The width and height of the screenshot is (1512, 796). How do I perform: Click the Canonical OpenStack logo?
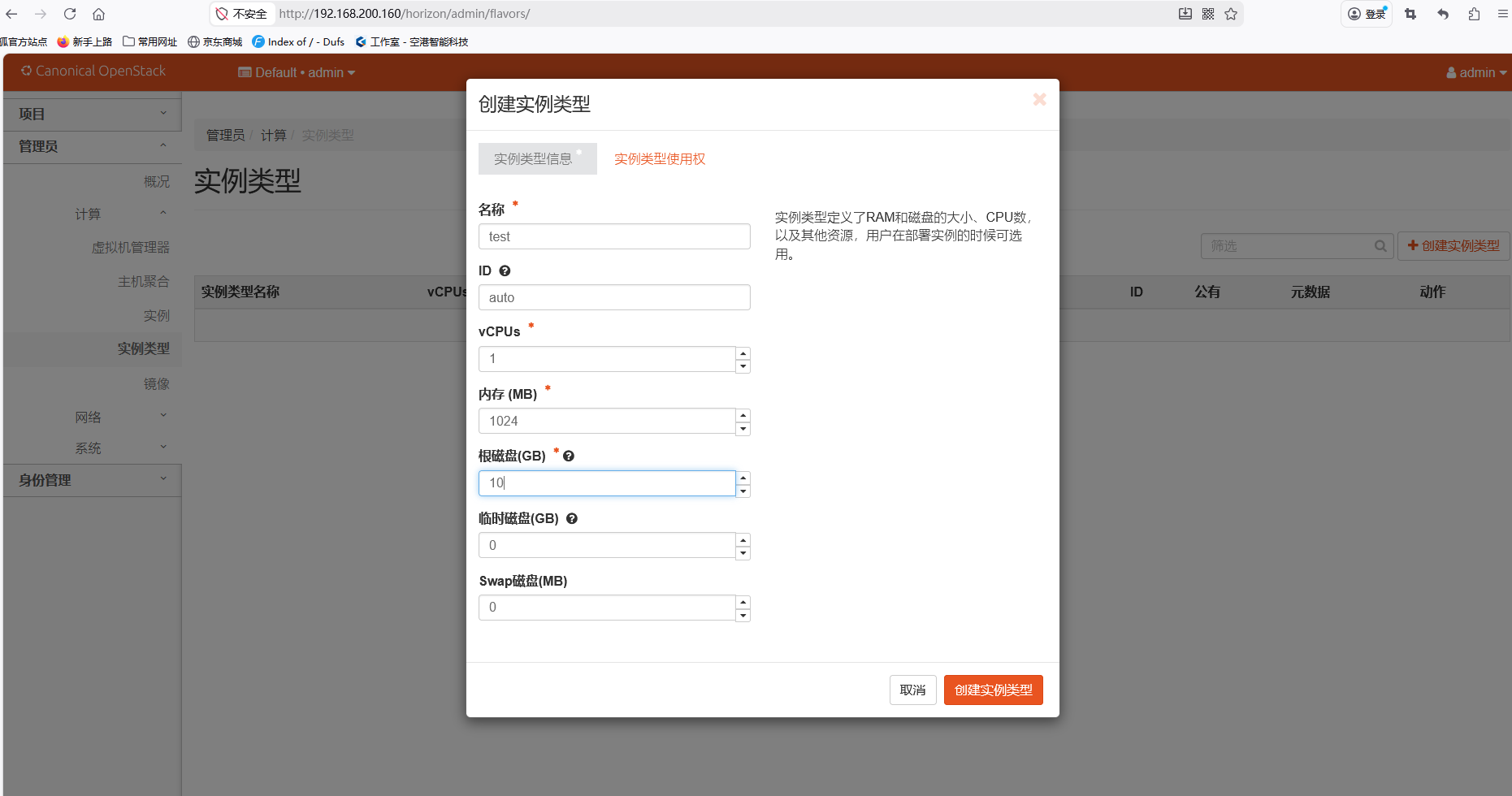pyautogui.click(x=92, y=71)
